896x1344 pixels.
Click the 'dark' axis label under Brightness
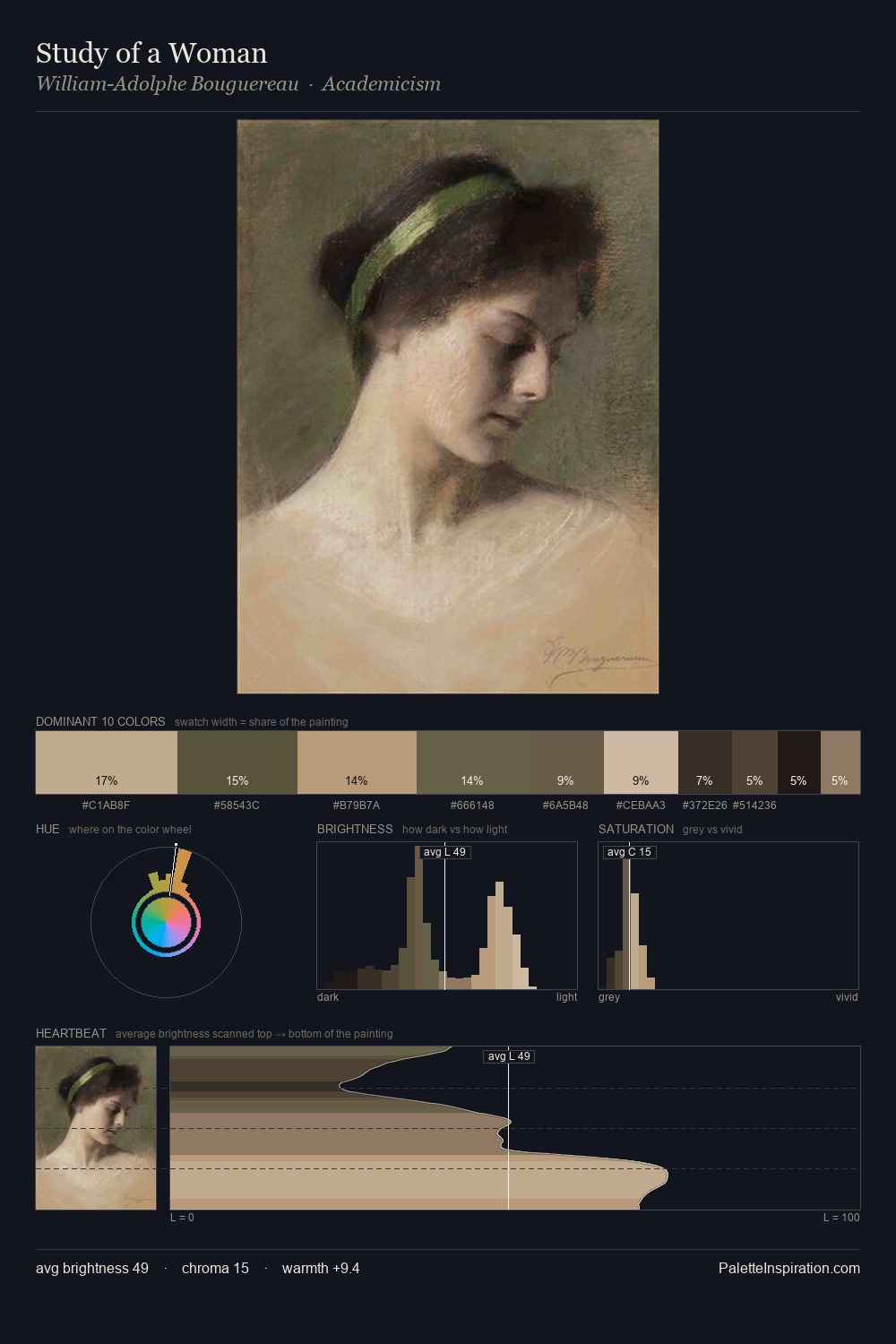328,997
